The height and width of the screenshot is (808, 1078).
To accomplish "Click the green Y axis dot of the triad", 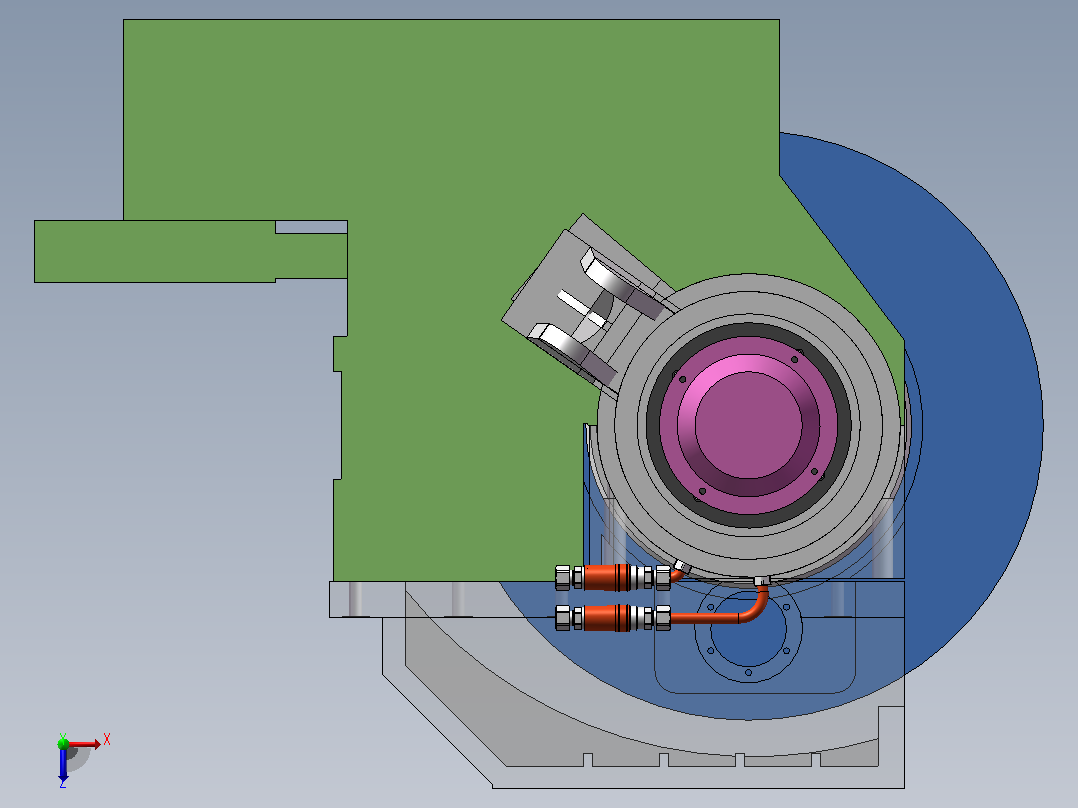I will (x=63, y=743).
